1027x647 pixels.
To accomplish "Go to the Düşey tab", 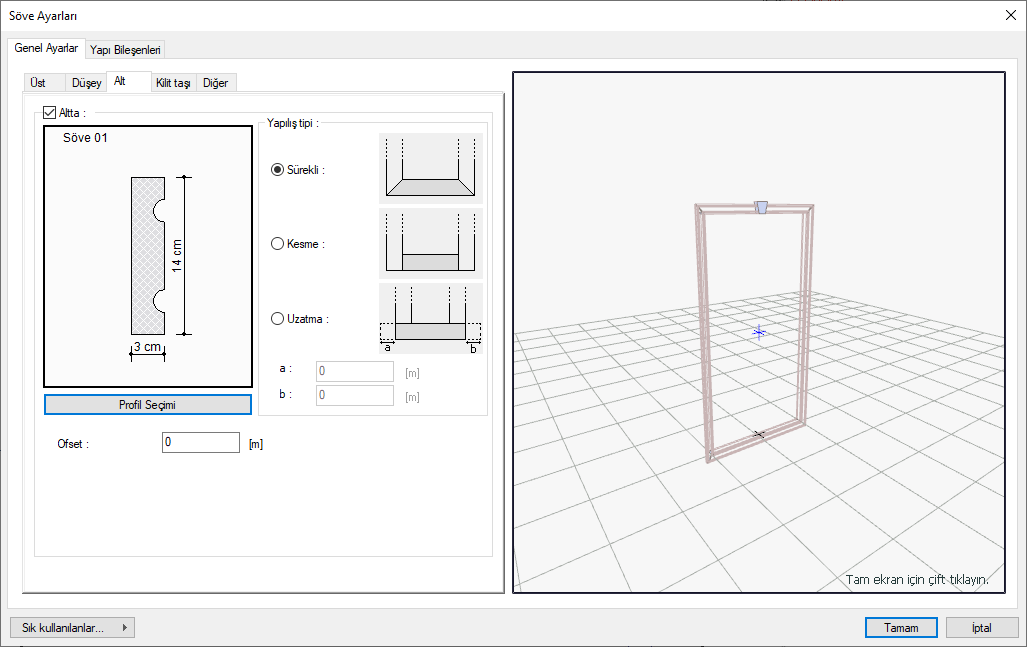I will [87, 83].
